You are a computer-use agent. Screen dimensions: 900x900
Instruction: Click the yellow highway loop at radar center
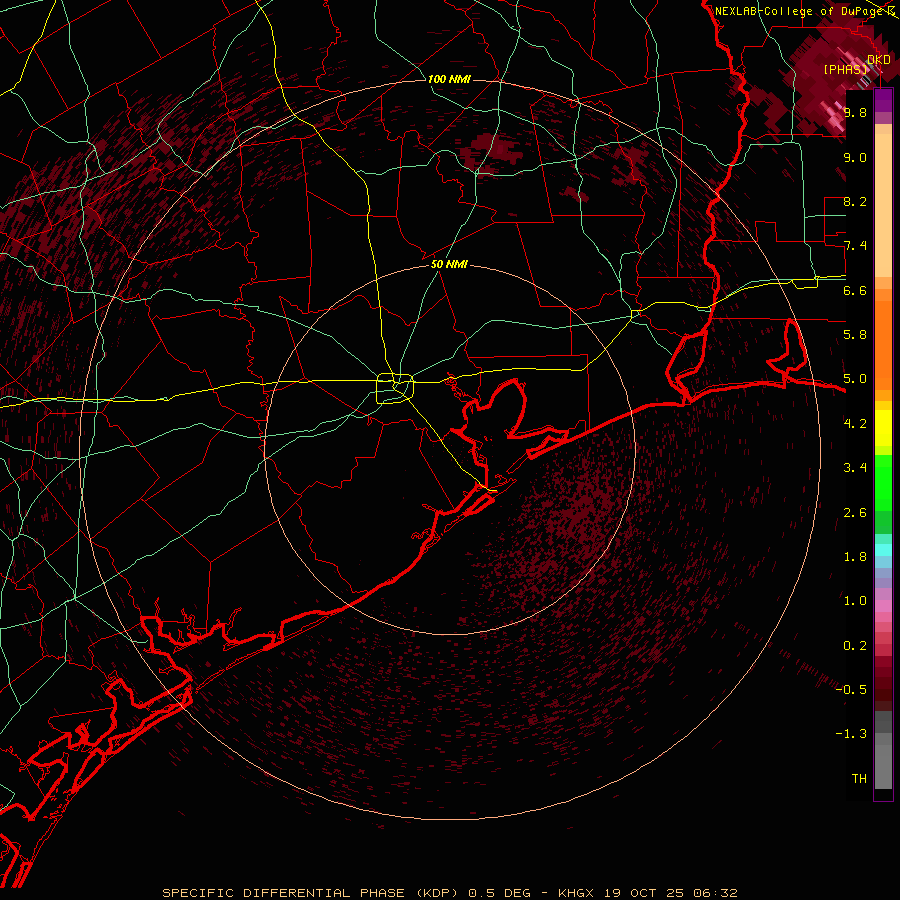click(394, 388)
